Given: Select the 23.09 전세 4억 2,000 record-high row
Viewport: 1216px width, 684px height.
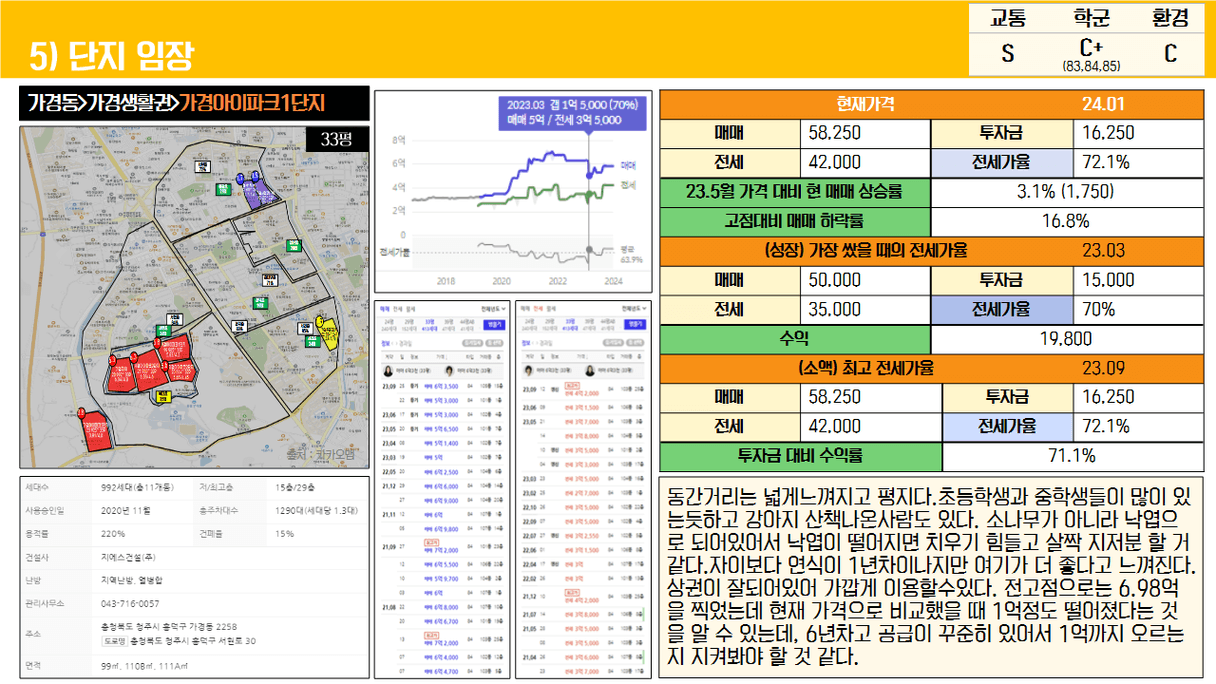Looking at the screenshot, I should click(x=583, y=389).
